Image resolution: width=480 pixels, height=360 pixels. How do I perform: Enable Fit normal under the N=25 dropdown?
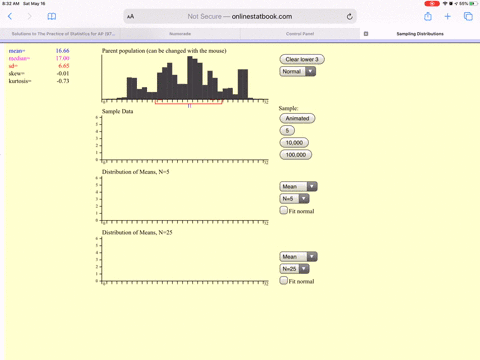coord(284,281)
